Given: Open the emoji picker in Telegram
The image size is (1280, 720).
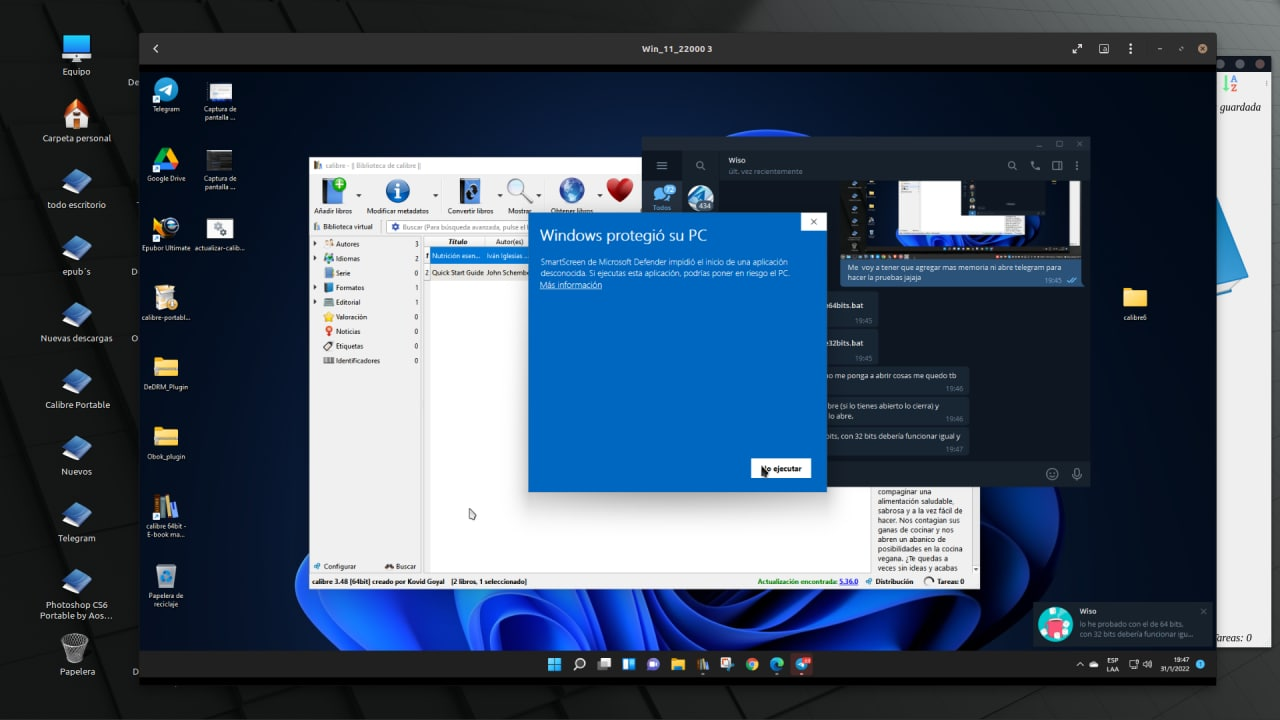Looking at the screenshot, I should pos(1051,474).
